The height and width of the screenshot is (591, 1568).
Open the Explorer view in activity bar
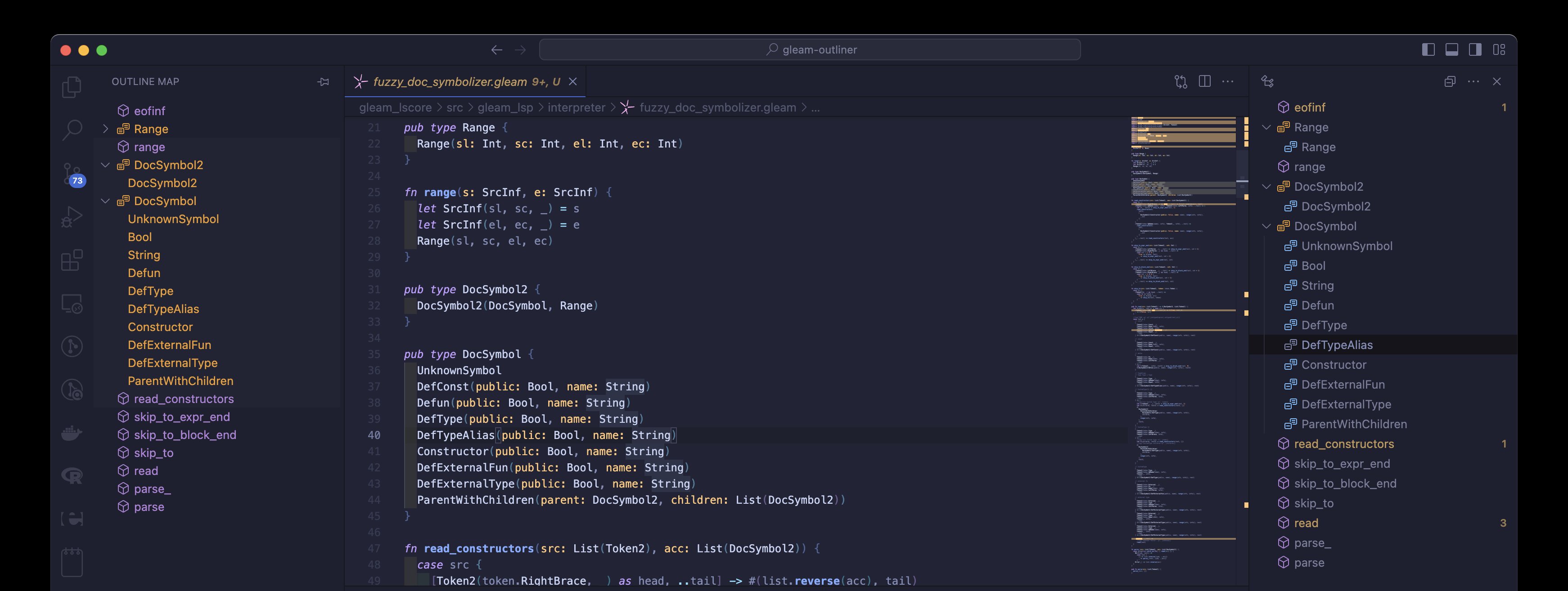coord(72,87)
